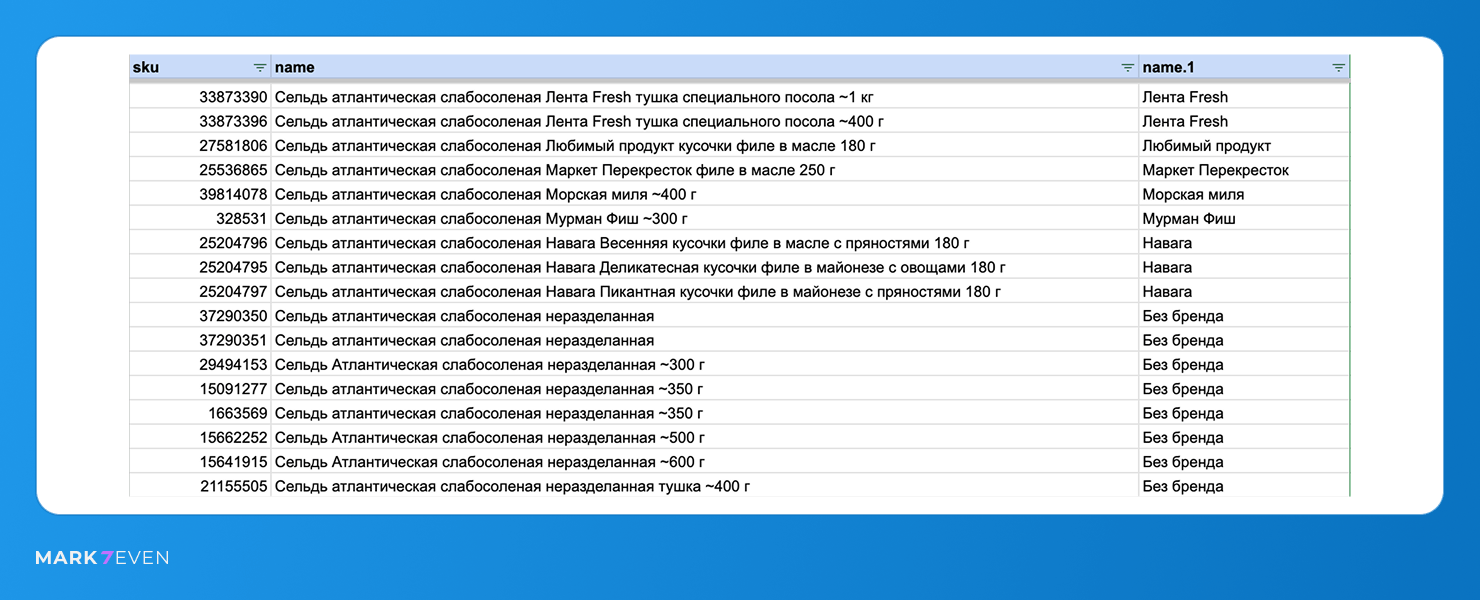Click sku cell 21155505

pyautogui.click(x=200, y=486)
